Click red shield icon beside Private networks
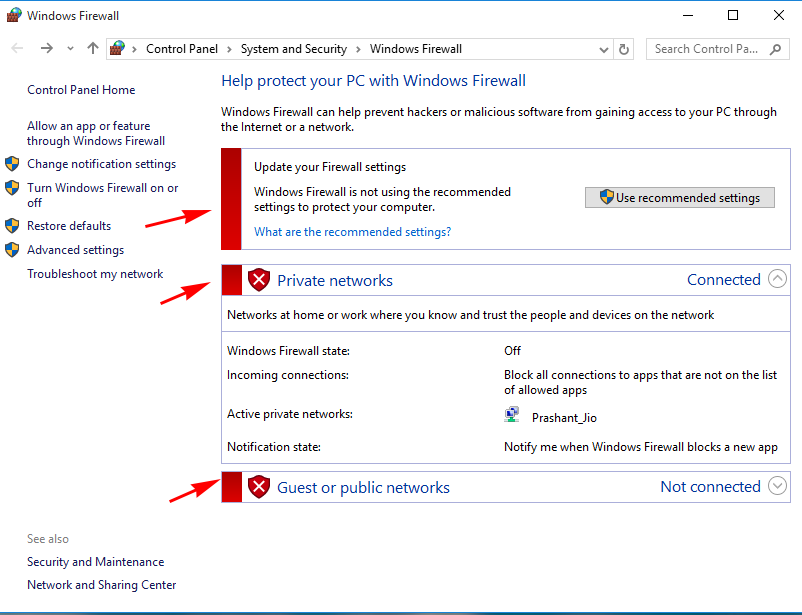Screen dimensions: 802x615 point(259,280)
